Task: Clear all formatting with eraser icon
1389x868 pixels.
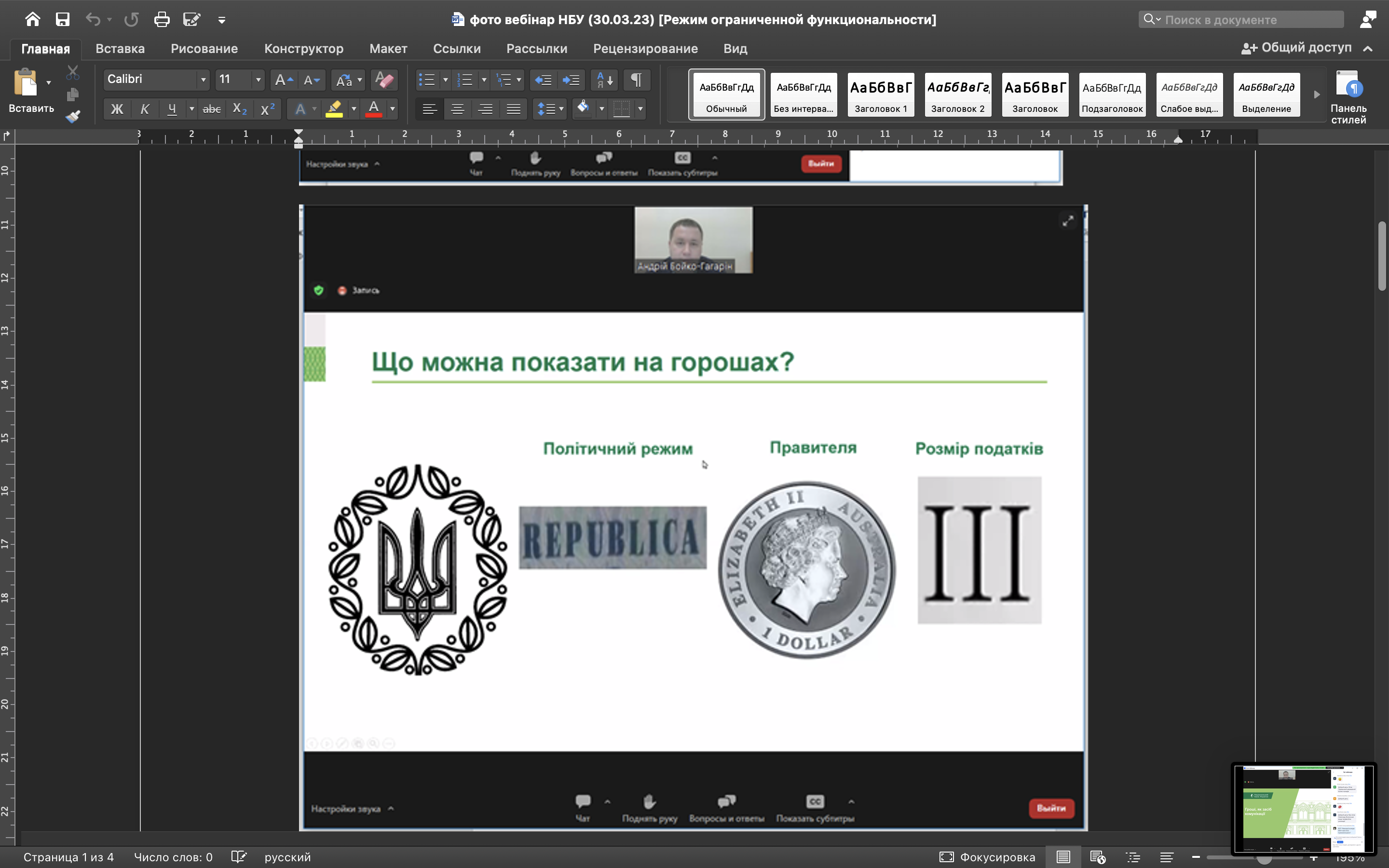Action: click(383, 80)
